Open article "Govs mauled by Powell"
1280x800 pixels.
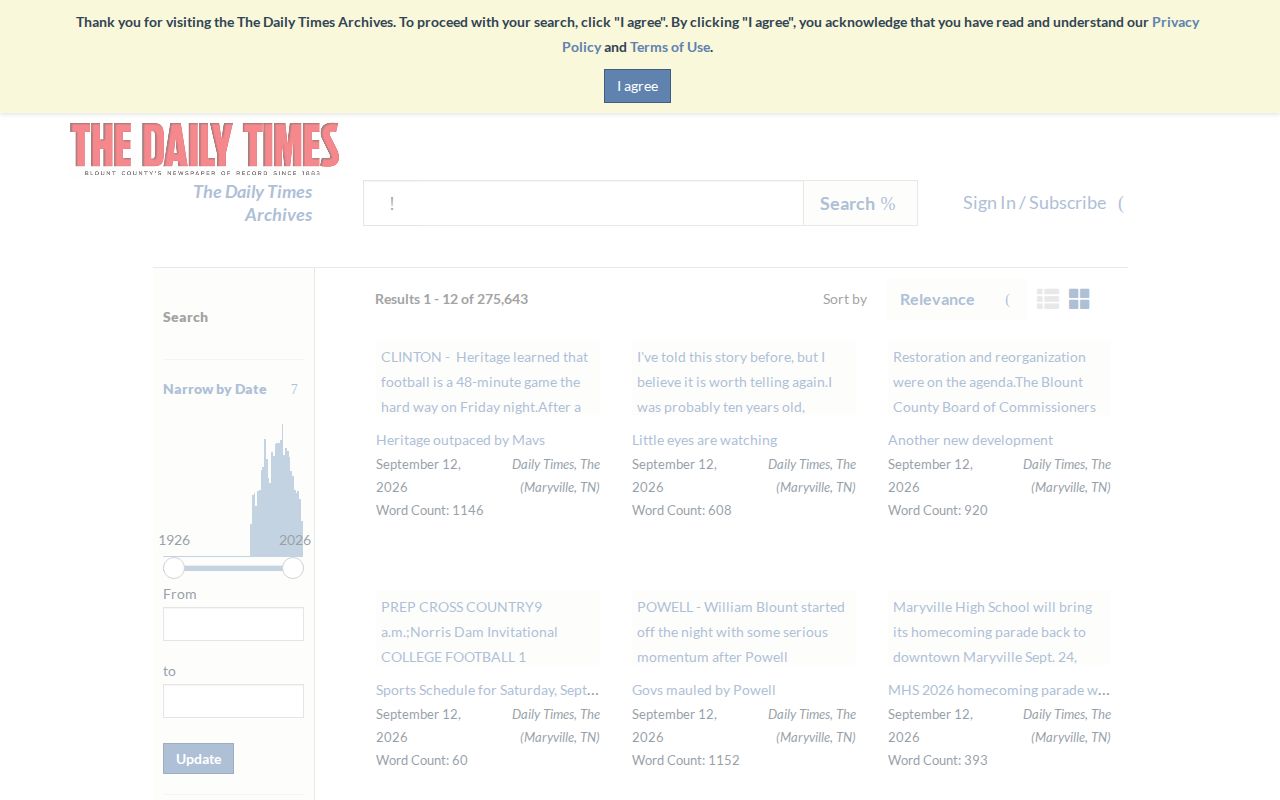click(704, 690)
